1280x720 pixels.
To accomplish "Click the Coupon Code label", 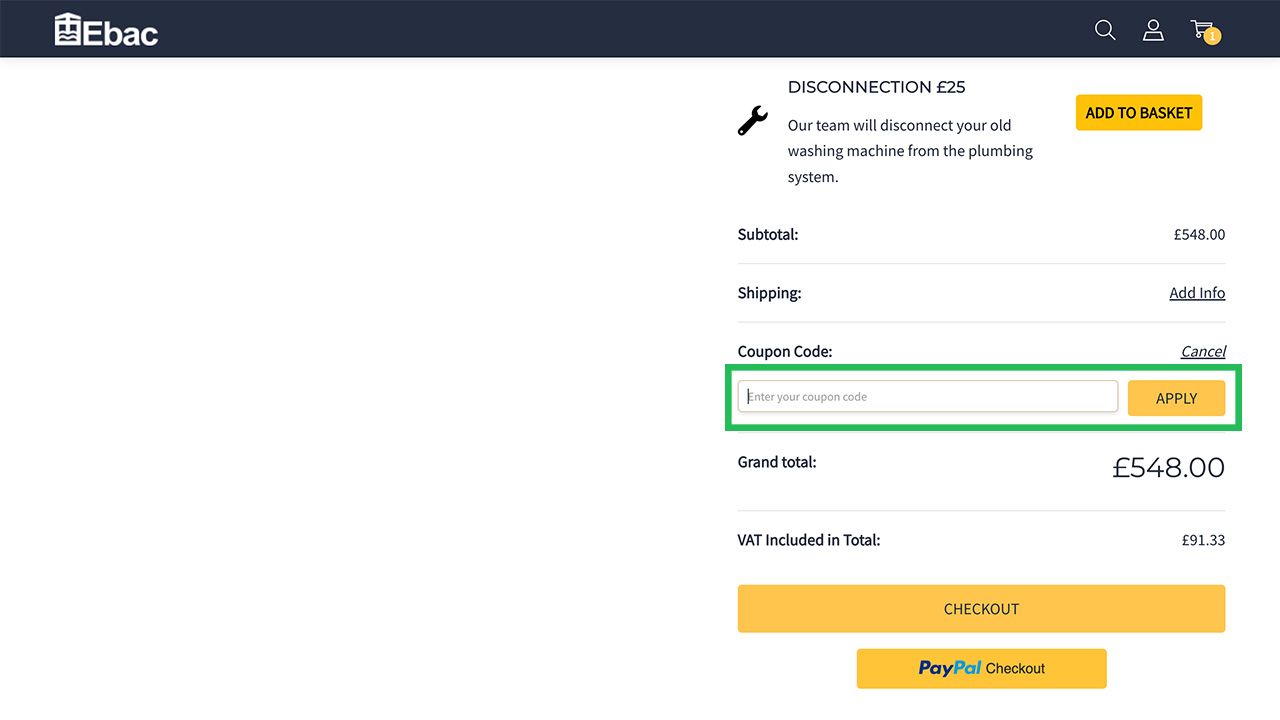I will [784, 351].
